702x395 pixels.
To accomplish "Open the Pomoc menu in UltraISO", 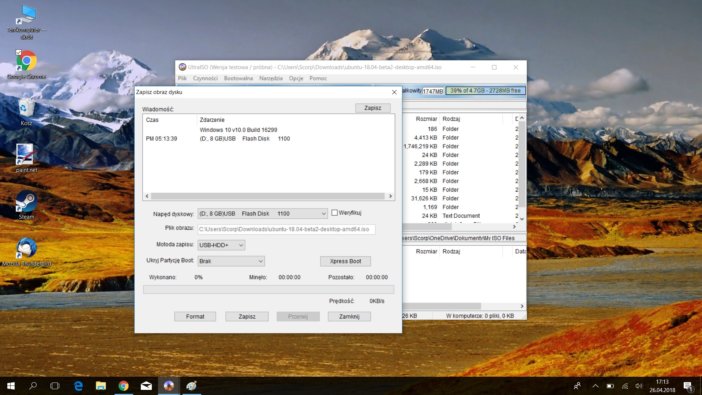I will (x=318, y=78).
